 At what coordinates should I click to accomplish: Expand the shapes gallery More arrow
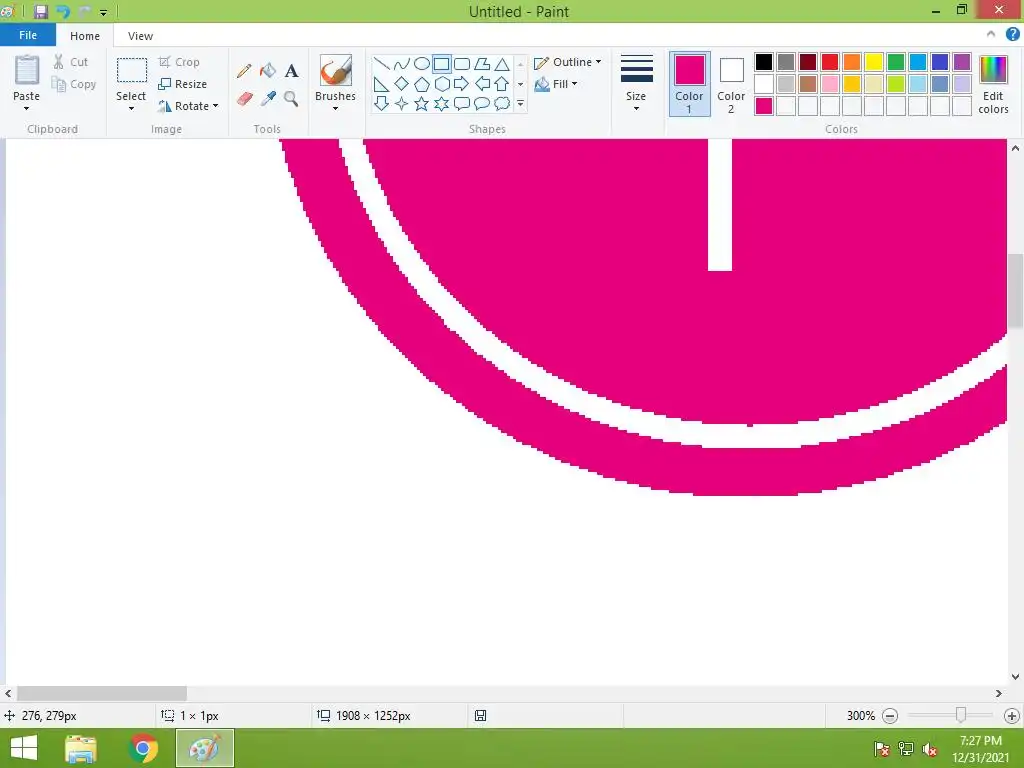(x=520, y=103)
